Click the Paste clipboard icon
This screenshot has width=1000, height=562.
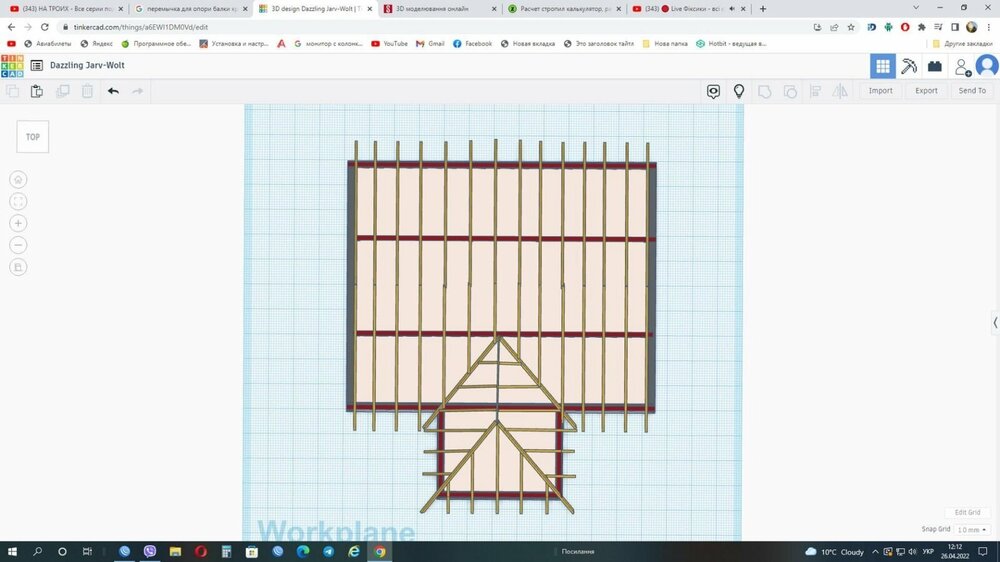pos(37,91)
